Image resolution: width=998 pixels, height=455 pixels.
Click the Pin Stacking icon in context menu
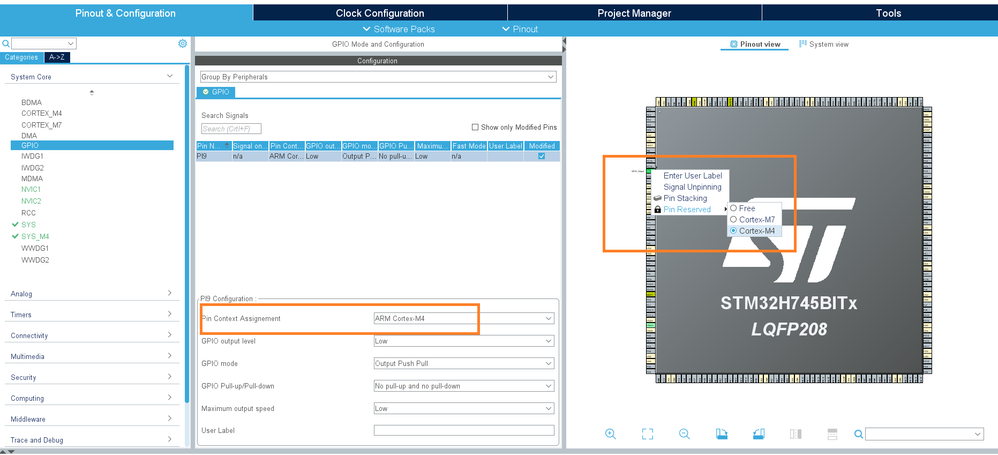point(657,199)
